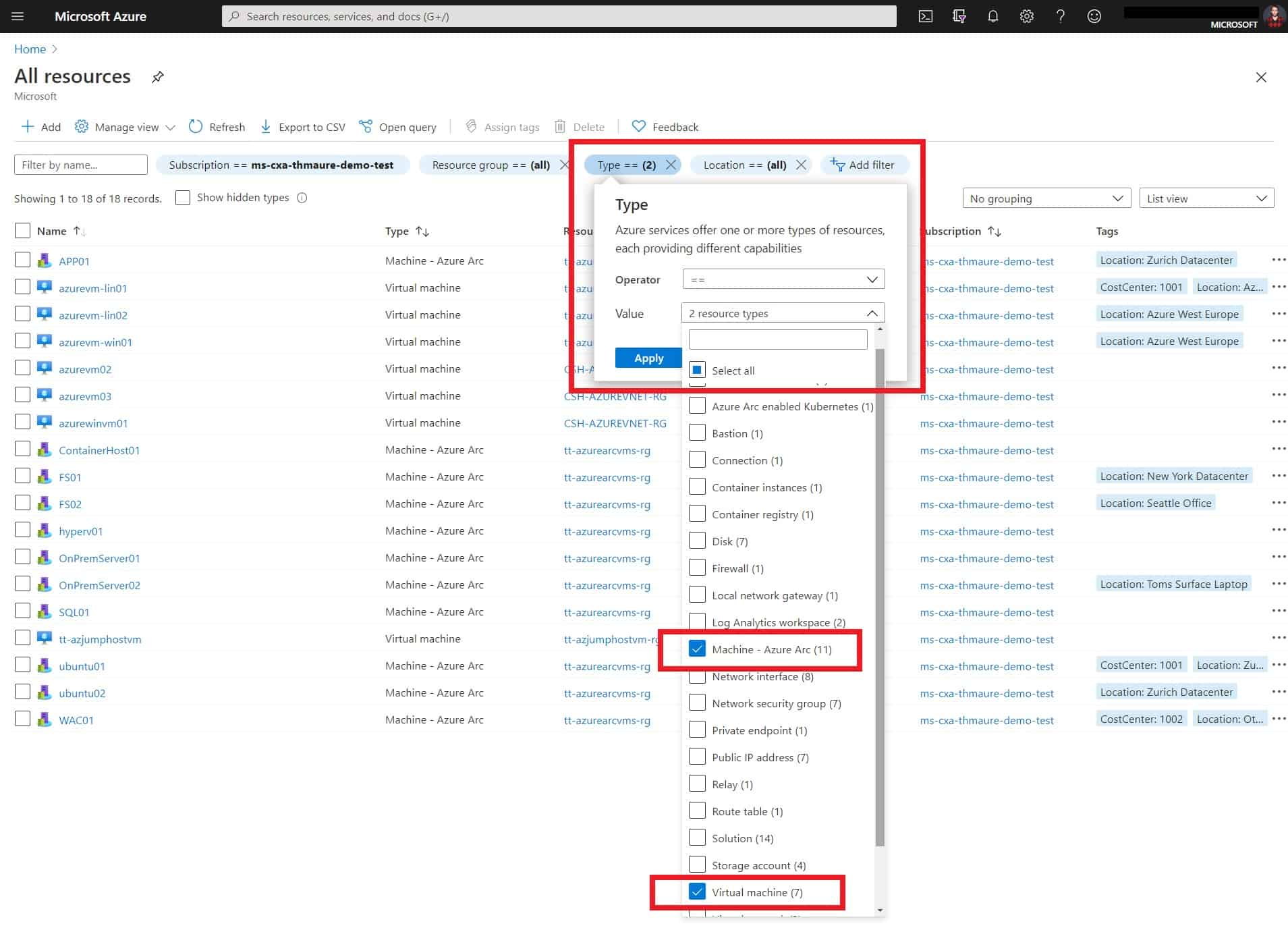Open the No grouping dropdown
The image size is (1288, 928).
[1046, 198]
